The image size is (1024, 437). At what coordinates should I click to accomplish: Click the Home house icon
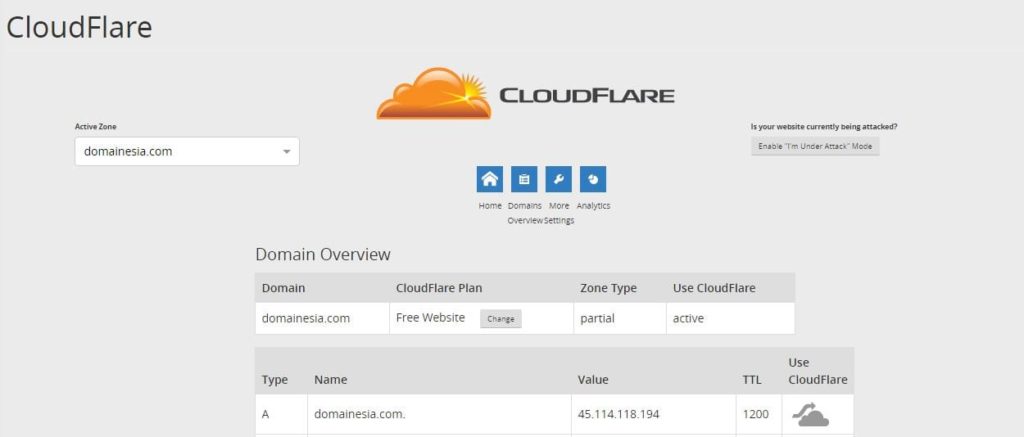tap(490, 180)
